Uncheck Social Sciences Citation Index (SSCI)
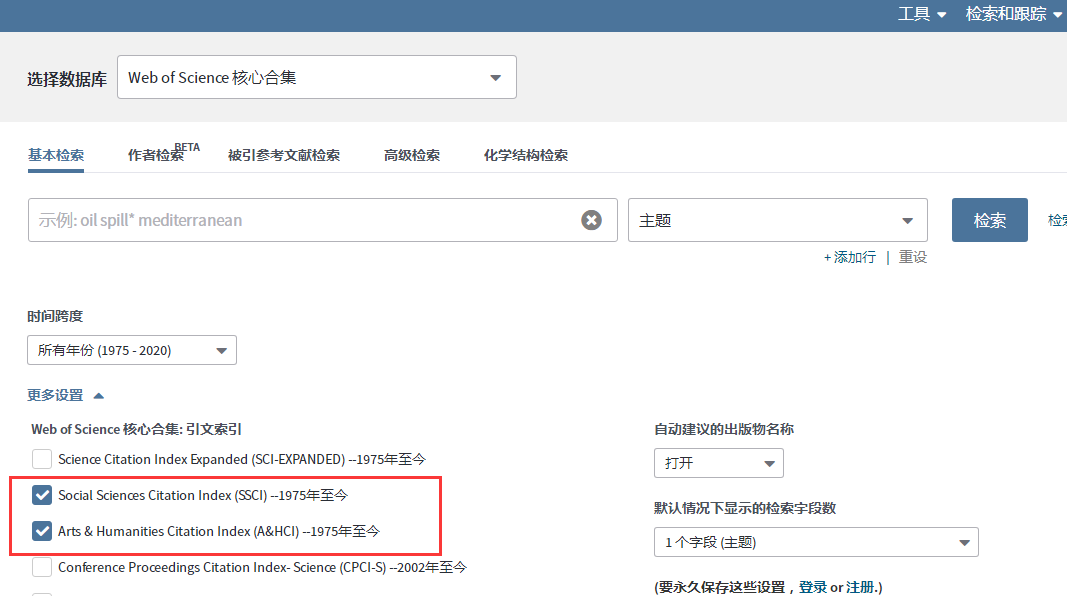Screen dimensions: 1067x596 click(x=42, y=495)
